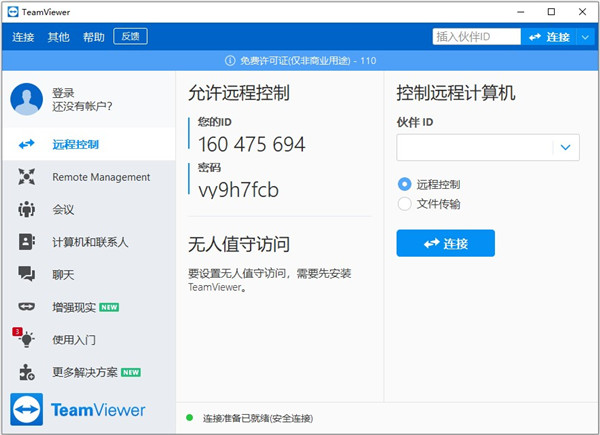The width and height of the screenshot is (600, 435).
Task: Click the 插入伙伴ID input field
Action: [476, 37]
